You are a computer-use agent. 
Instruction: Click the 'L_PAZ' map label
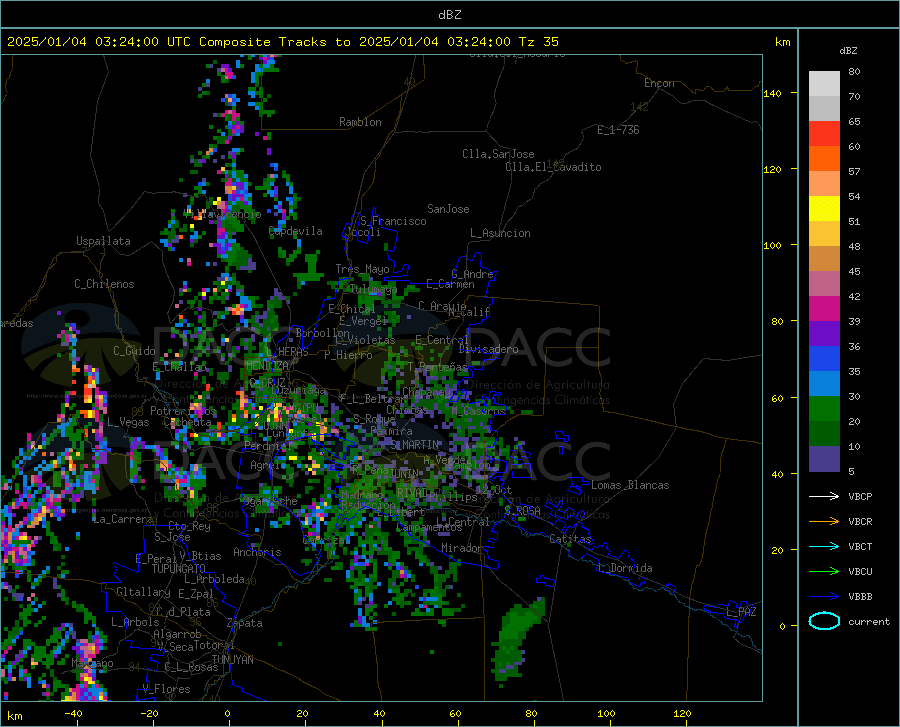(x=741, y=612)
